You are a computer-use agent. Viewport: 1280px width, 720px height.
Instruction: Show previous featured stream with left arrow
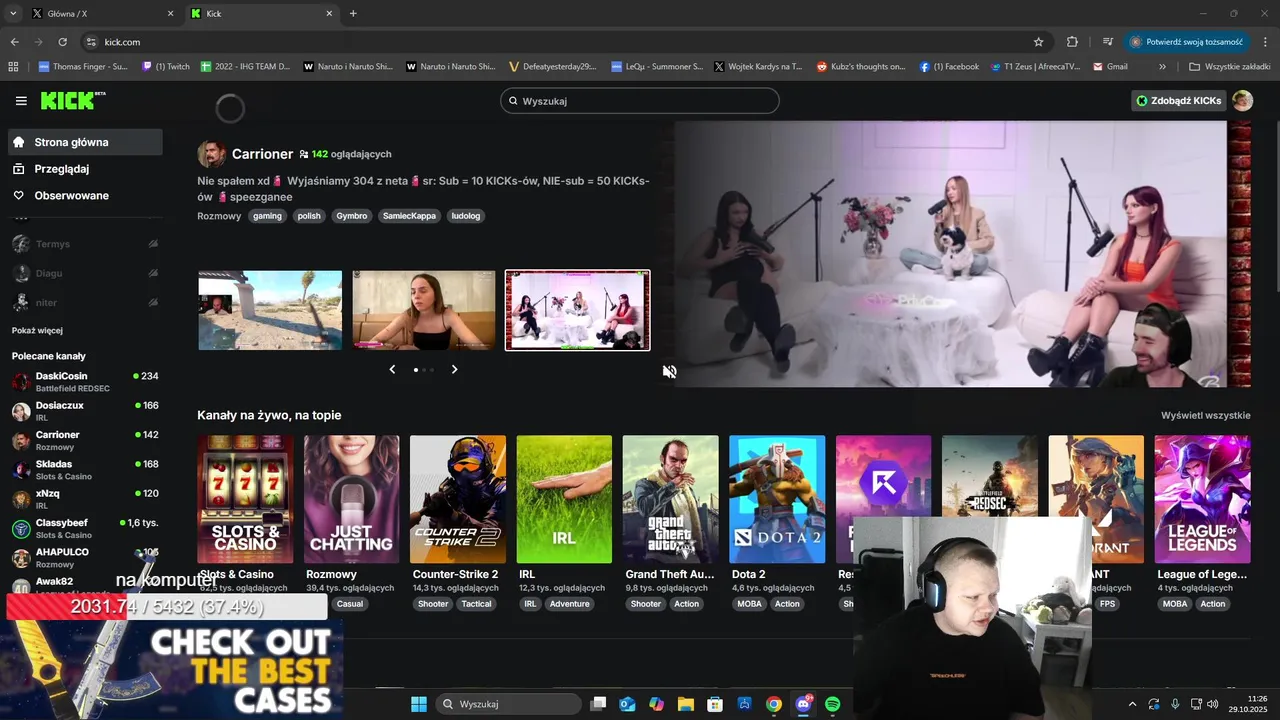pyautogui.click(x=393, y=369)
